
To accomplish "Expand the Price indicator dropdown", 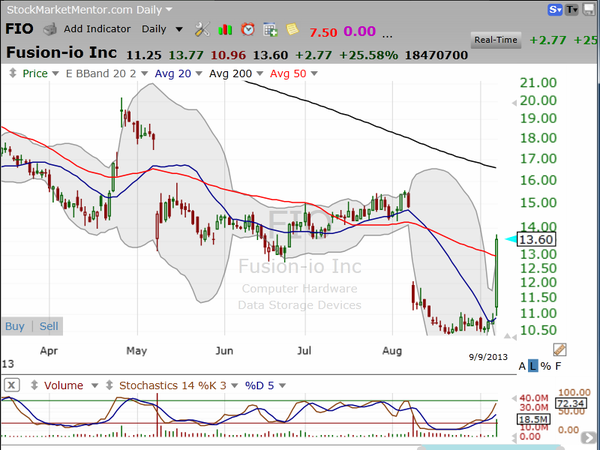I will (x=55, y=73).
